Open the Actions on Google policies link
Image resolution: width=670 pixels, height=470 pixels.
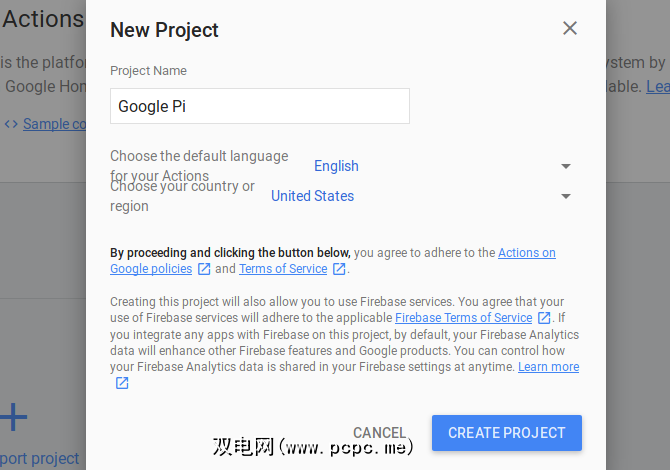click(526, 253)
